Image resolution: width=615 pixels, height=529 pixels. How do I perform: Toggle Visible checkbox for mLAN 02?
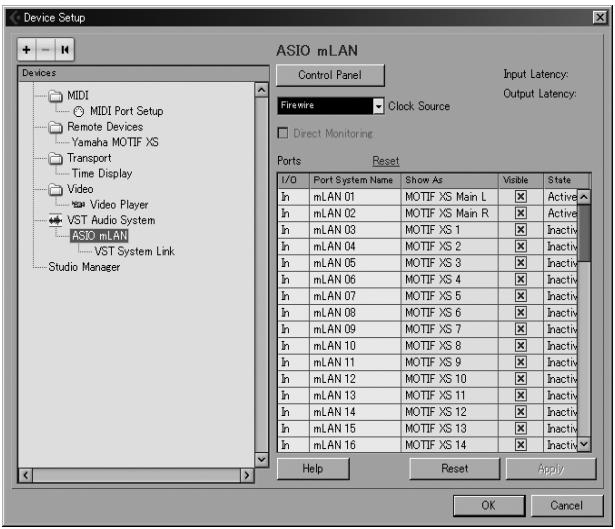(520, 213)
